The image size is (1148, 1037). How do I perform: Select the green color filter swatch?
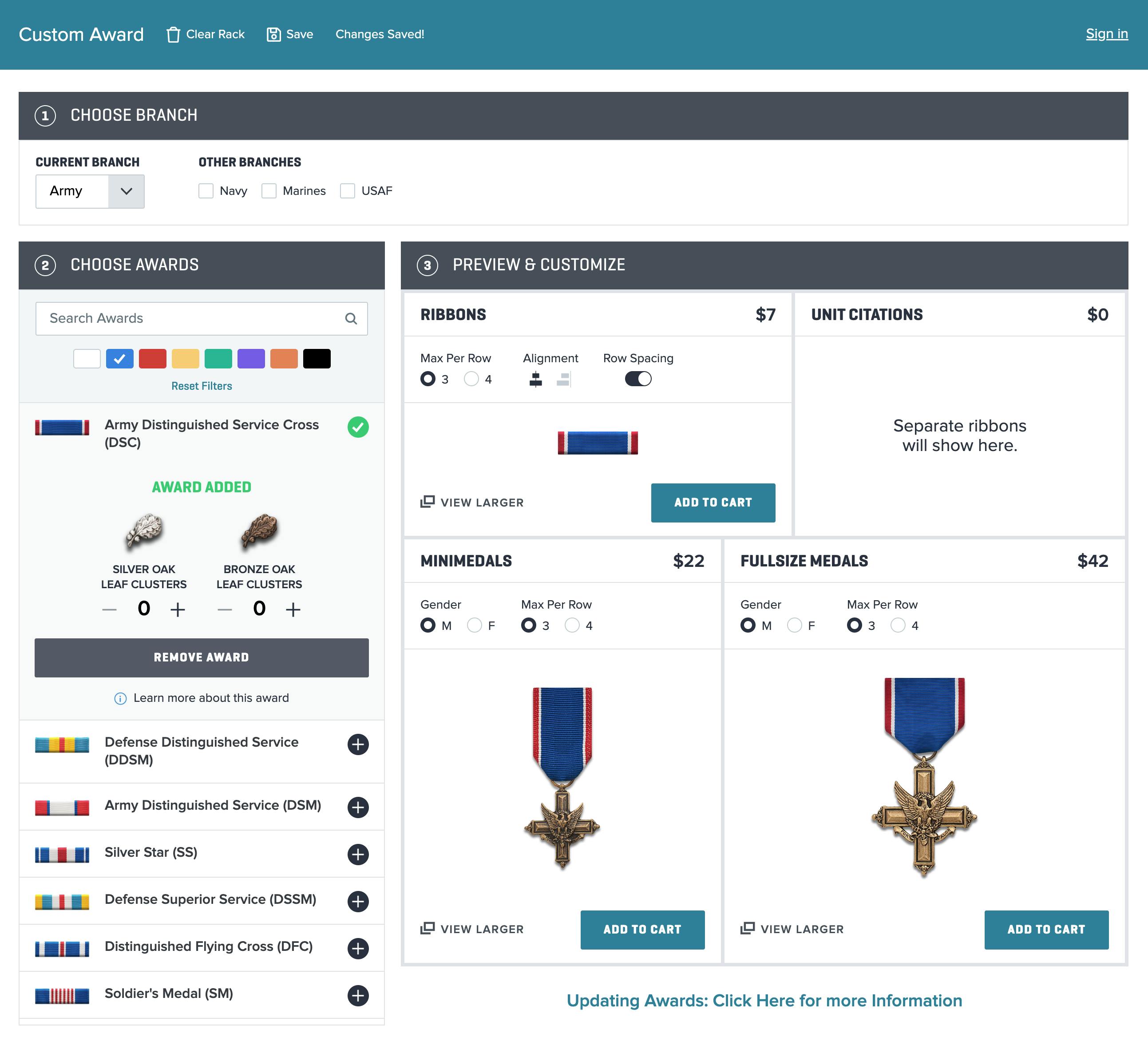(x=219, y=359)
